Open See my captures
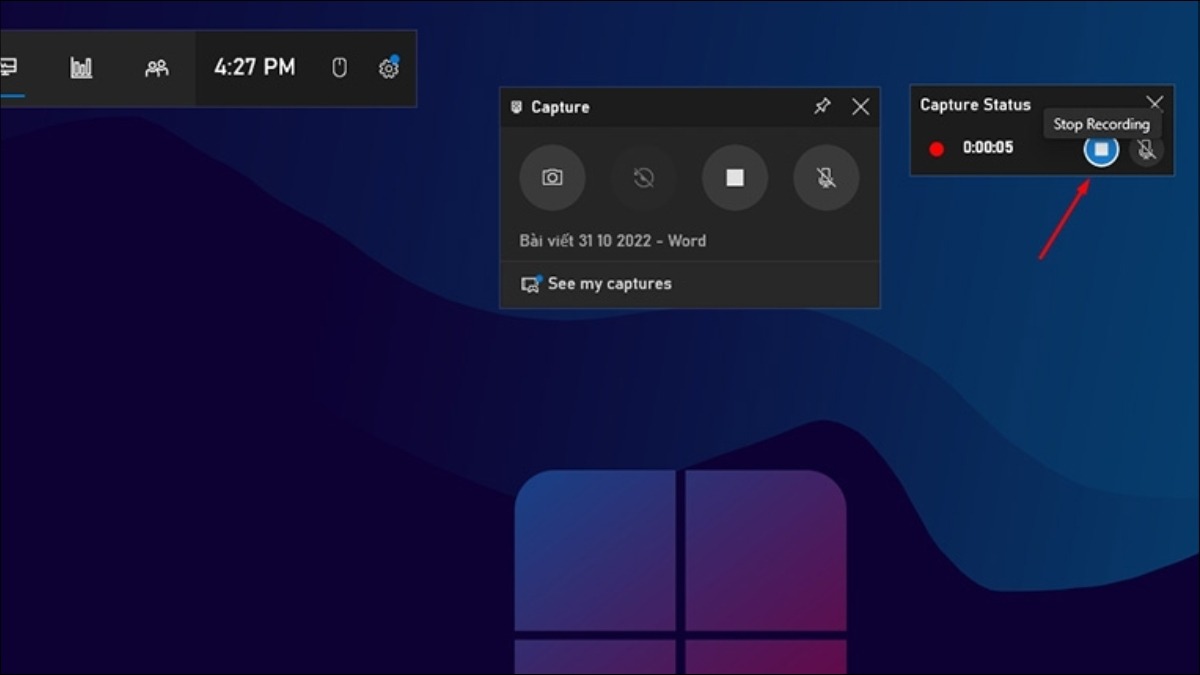Screen dimensions: 1200x675 [x=596, y=284]
